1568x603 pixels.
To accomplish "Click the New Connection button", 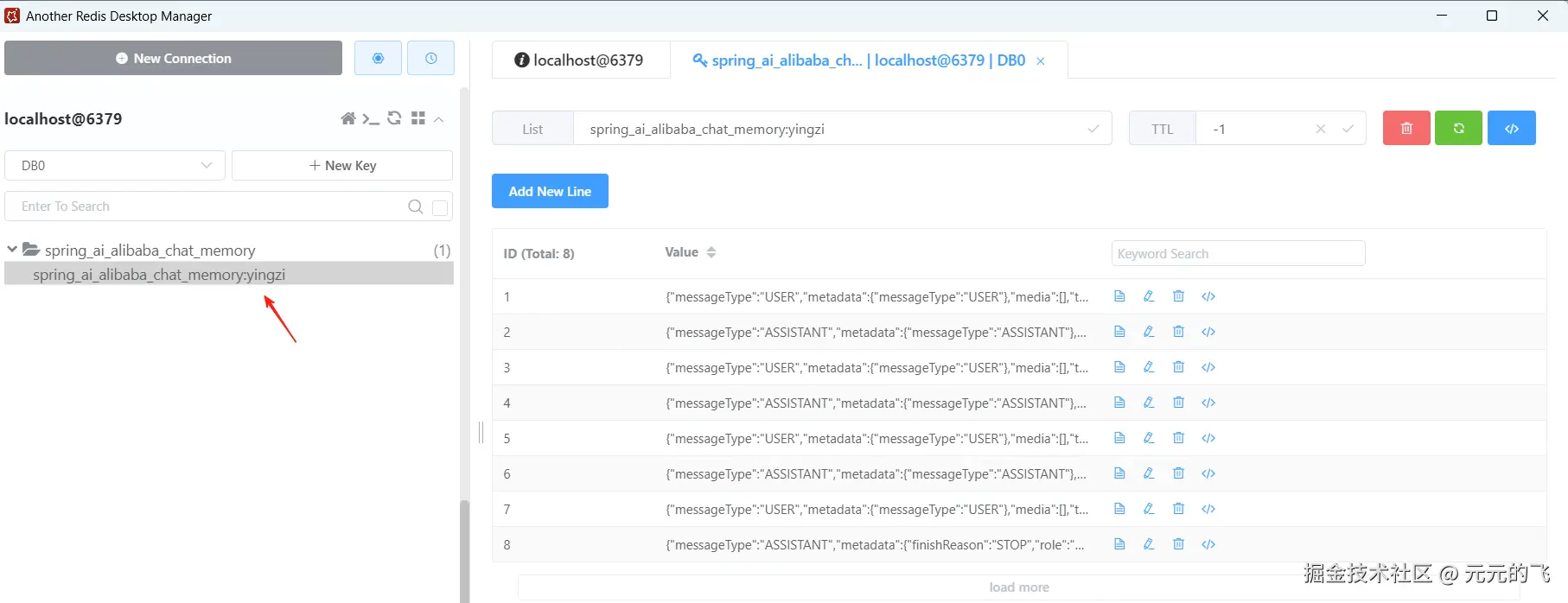I will pos(173,58).
